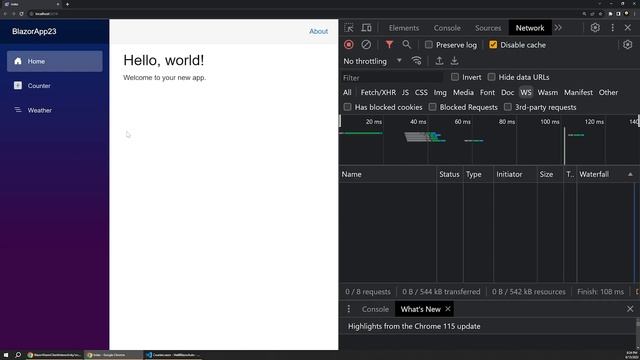Click the Counter icon in the sidebar
This screenshot has height=360, width=640.
coord(18,85)
